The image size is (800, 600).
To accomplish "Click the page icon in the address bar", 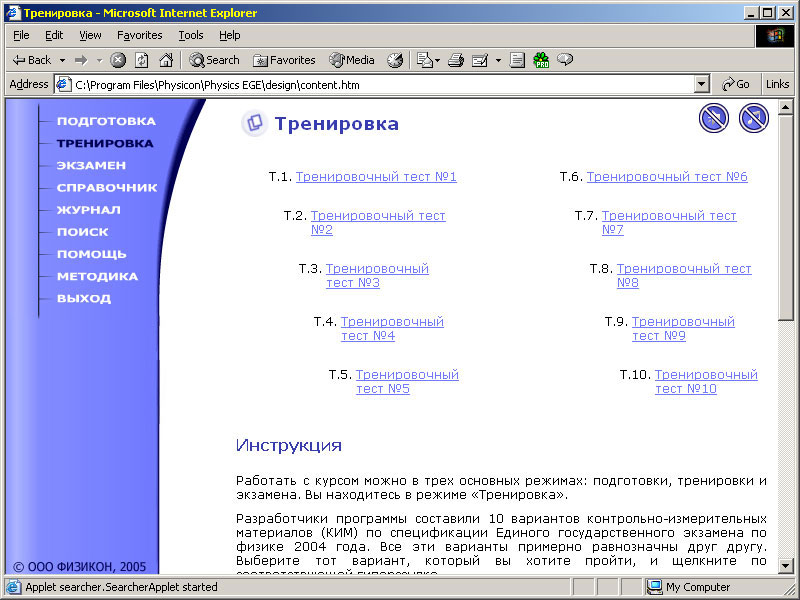I will [63, 84].
